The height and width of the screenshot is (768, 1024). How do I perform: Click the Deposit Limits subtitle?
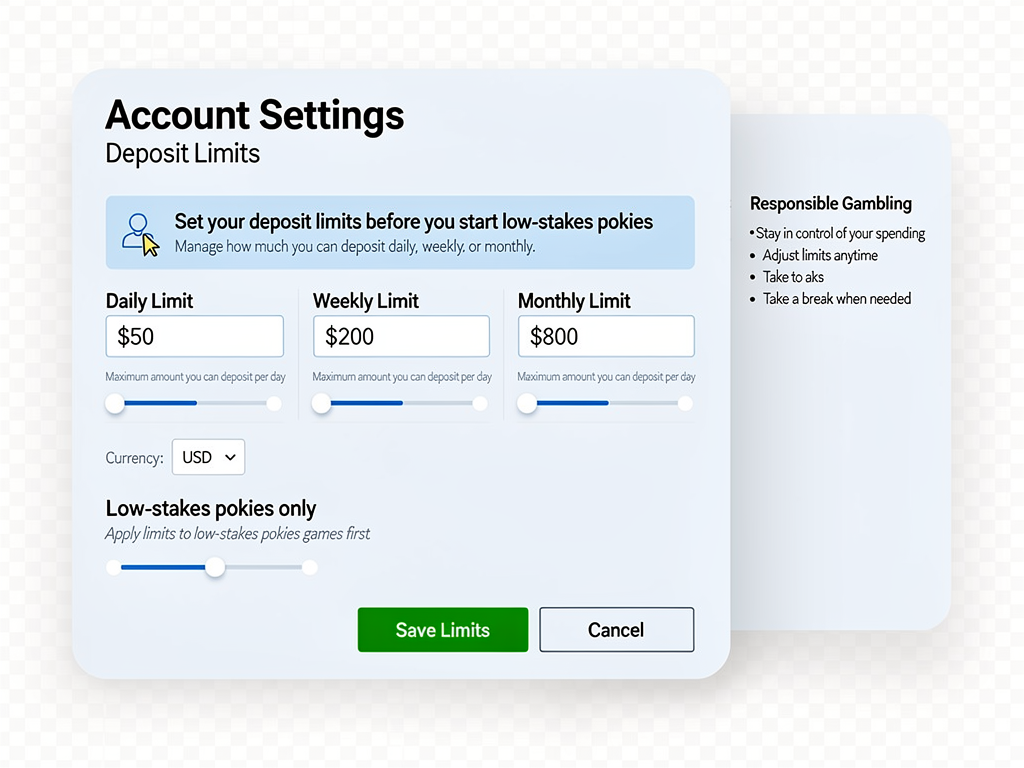coord(183,154)
